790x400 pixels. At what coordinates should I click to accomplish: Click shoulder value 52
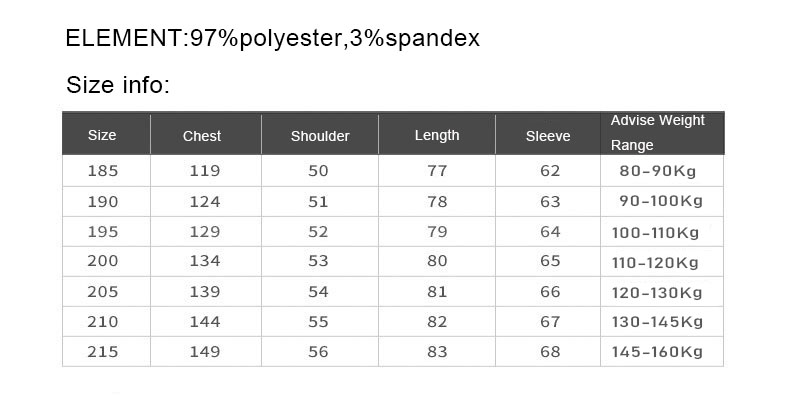click(318, 231)
